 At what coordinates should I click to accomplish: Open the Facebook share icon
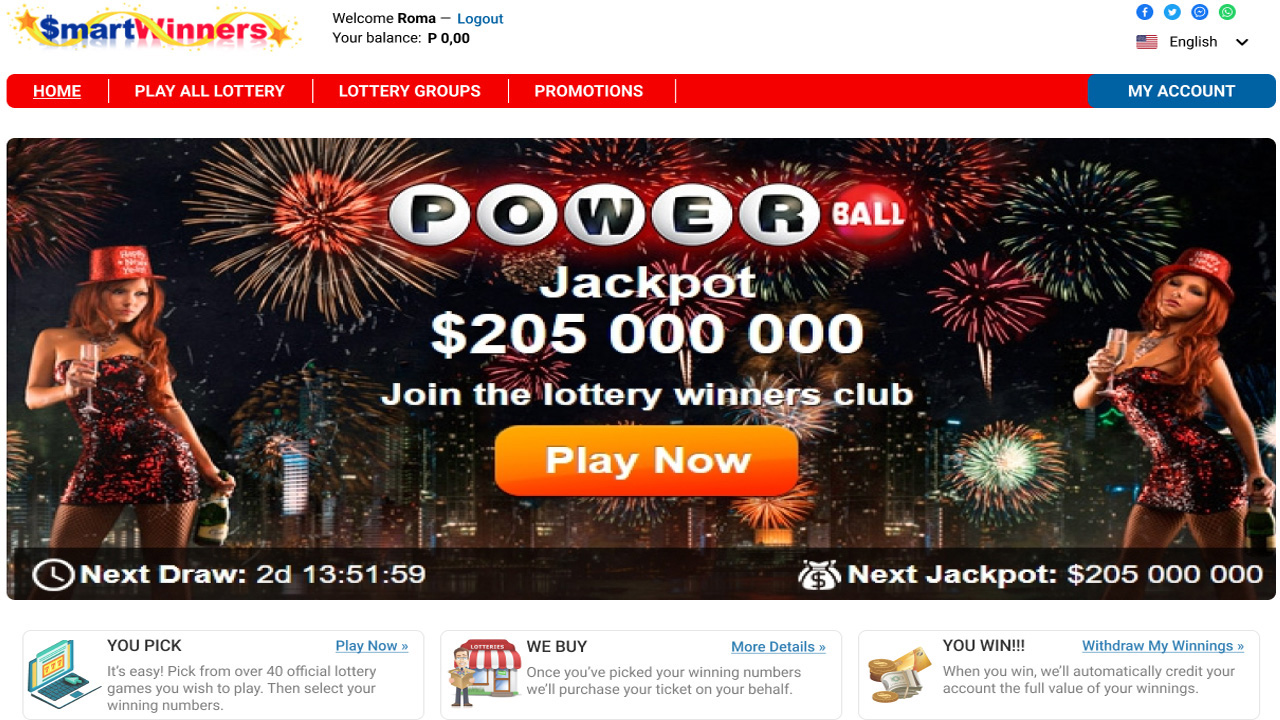coord(1145,12)
